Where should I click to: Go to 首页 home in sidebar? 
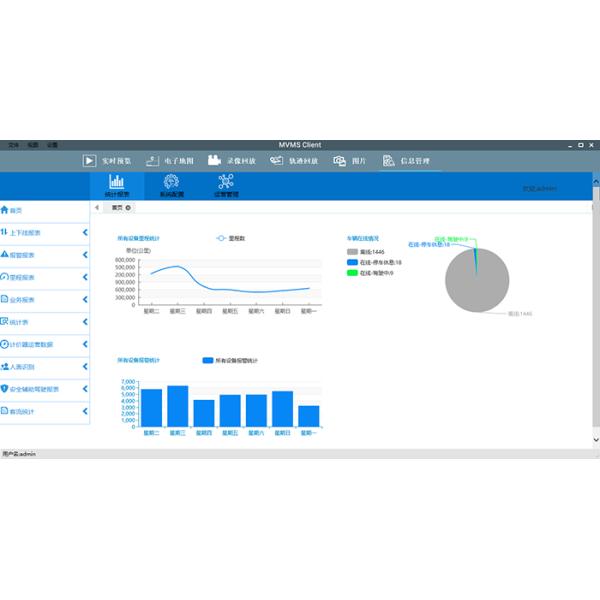point(15,210)
